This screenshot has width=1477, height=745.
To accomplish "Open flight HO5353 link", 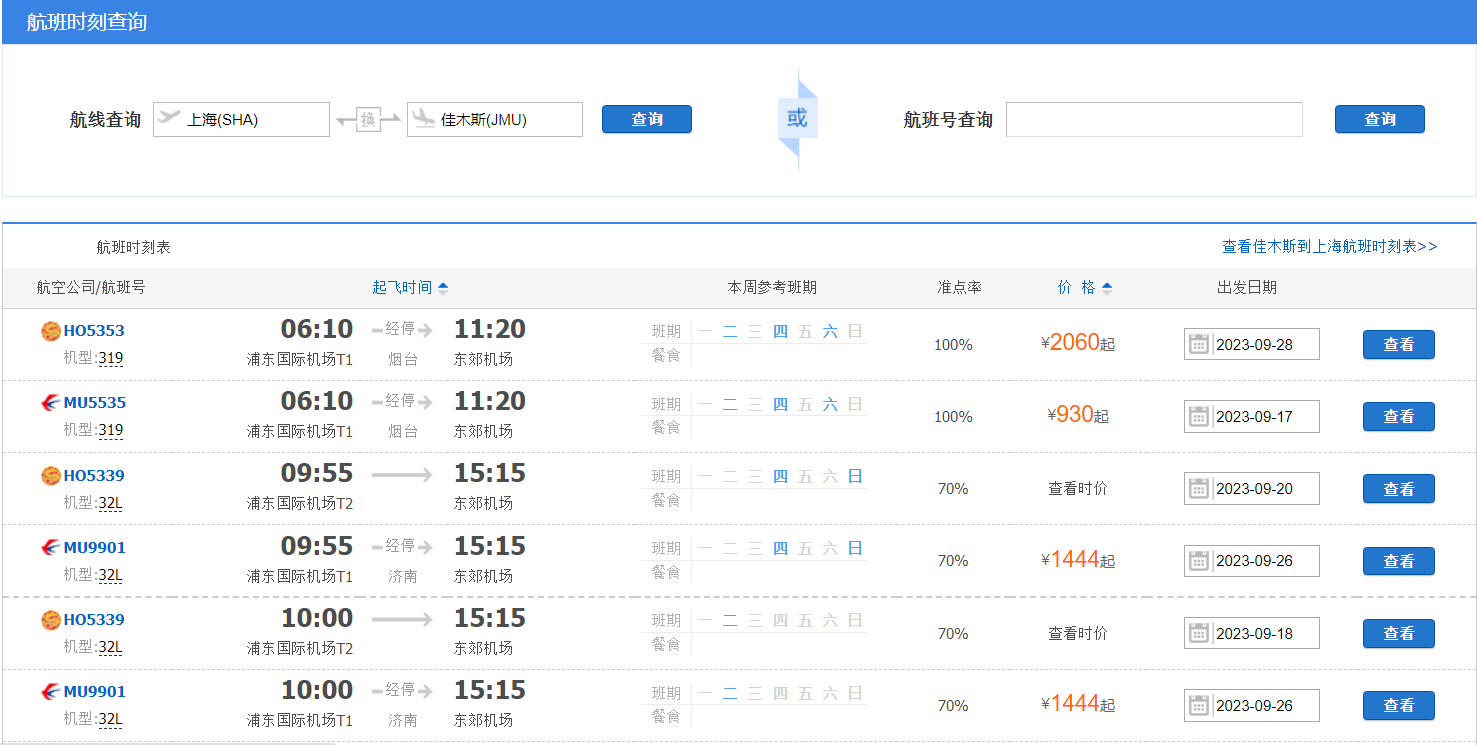I will (94, 331).
